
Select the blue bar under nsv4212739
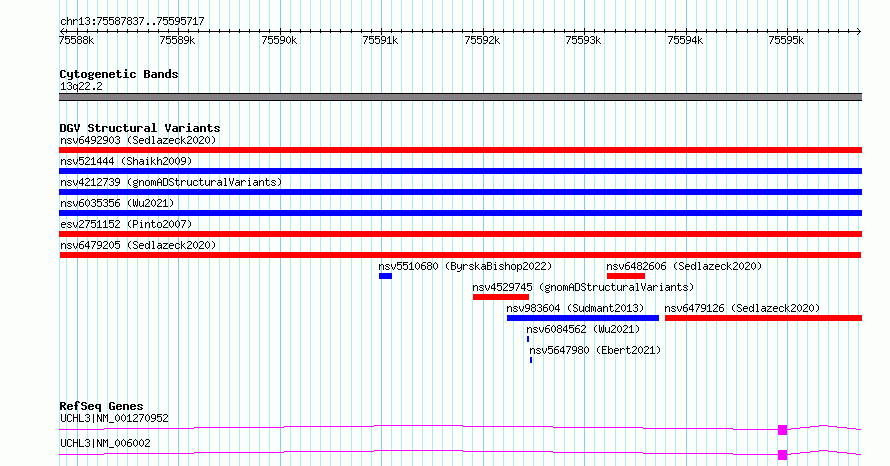tap(460, 192)
